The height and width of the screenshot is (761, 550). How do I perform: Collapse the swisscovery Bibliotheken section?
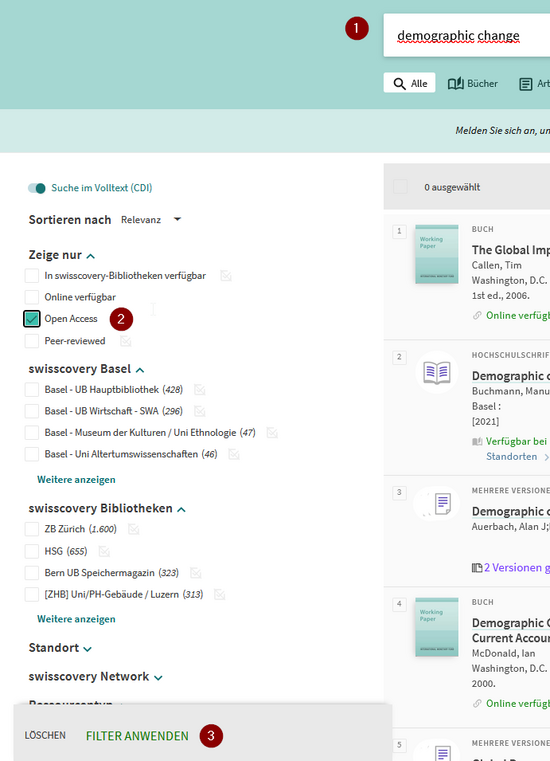point(182,509)
